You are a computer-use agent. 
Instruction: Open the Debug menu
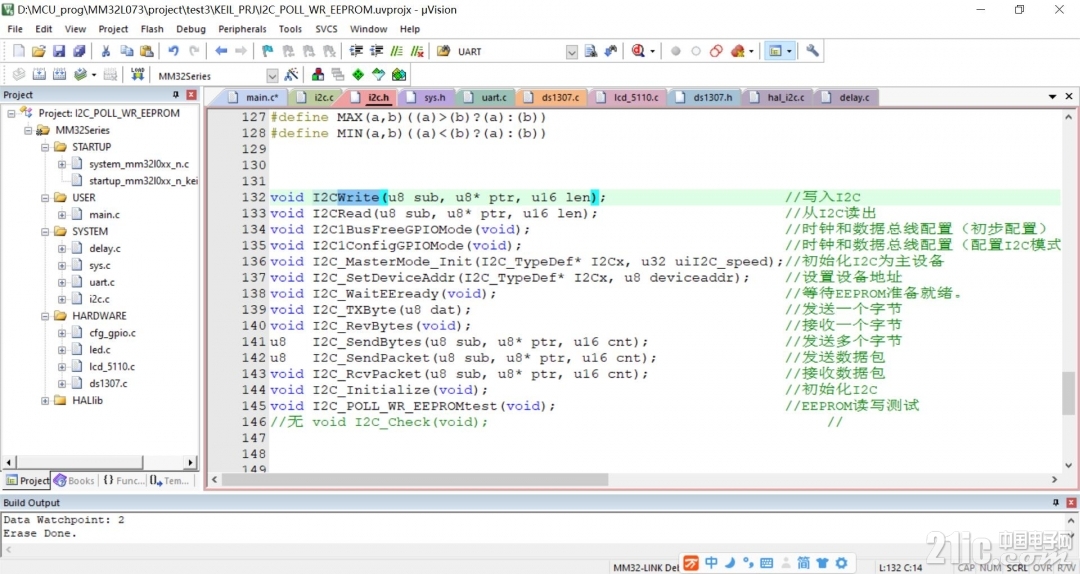click(191, 29)
